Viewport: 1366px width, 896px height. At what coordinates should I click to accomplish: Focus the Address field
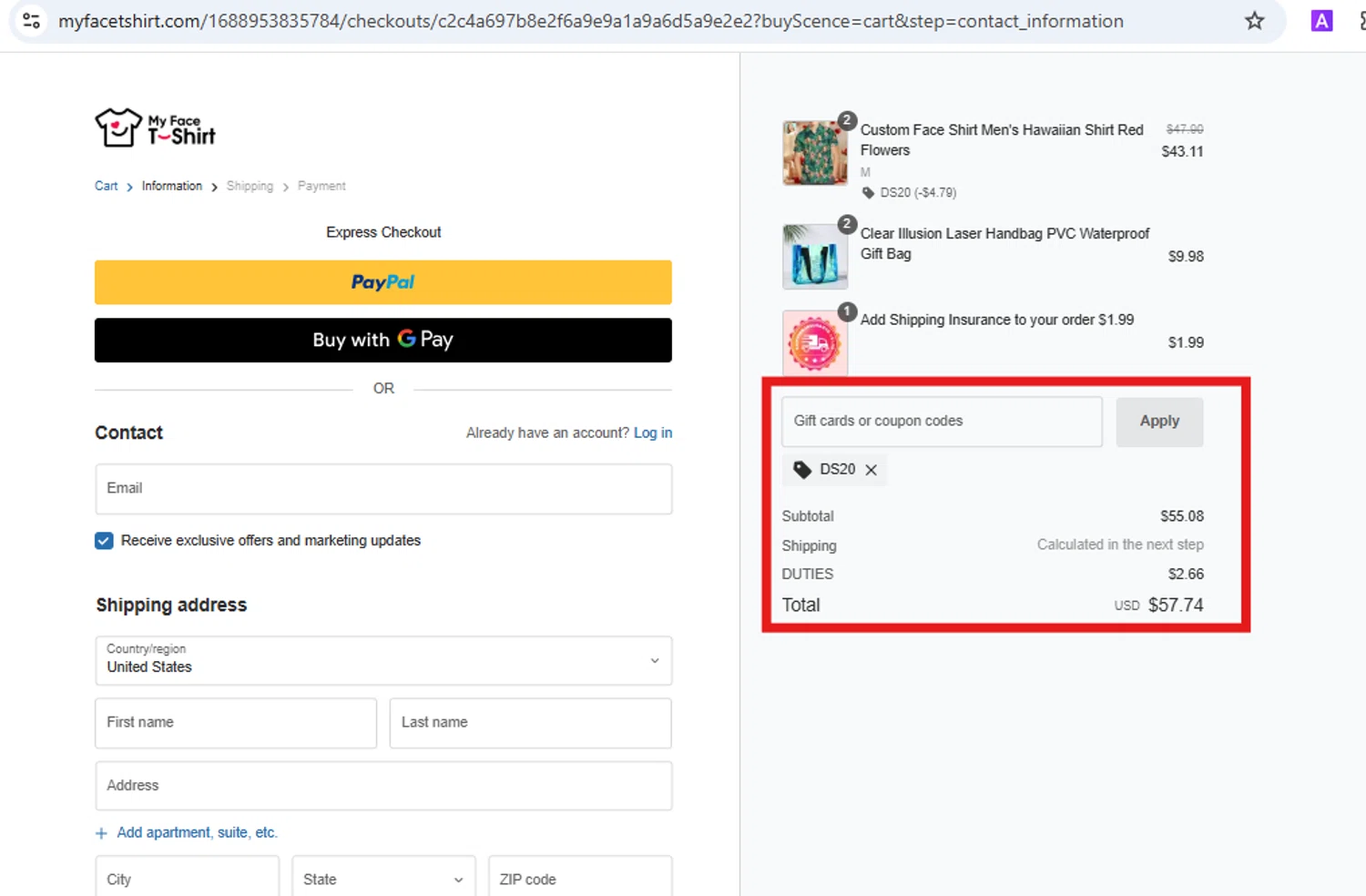click(x=383, y=786)
